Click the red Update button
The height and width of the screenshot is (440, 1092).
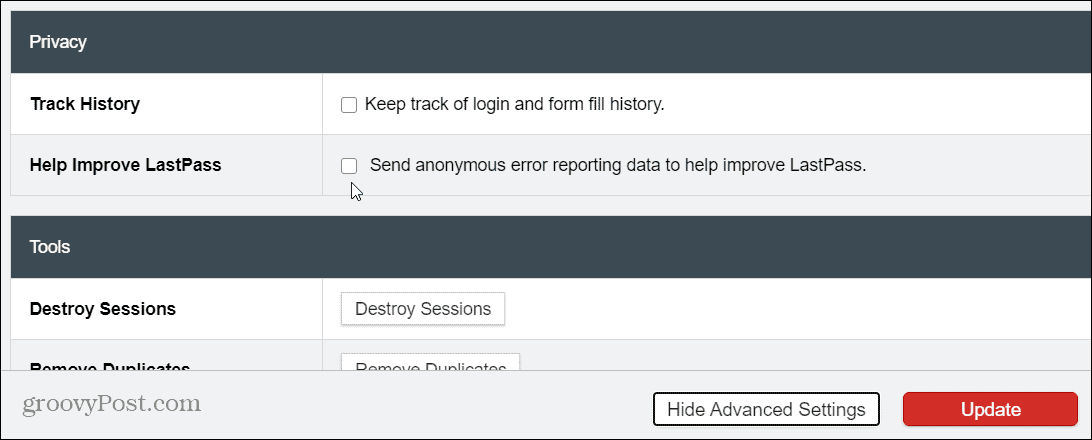click(x=990, y=409)
